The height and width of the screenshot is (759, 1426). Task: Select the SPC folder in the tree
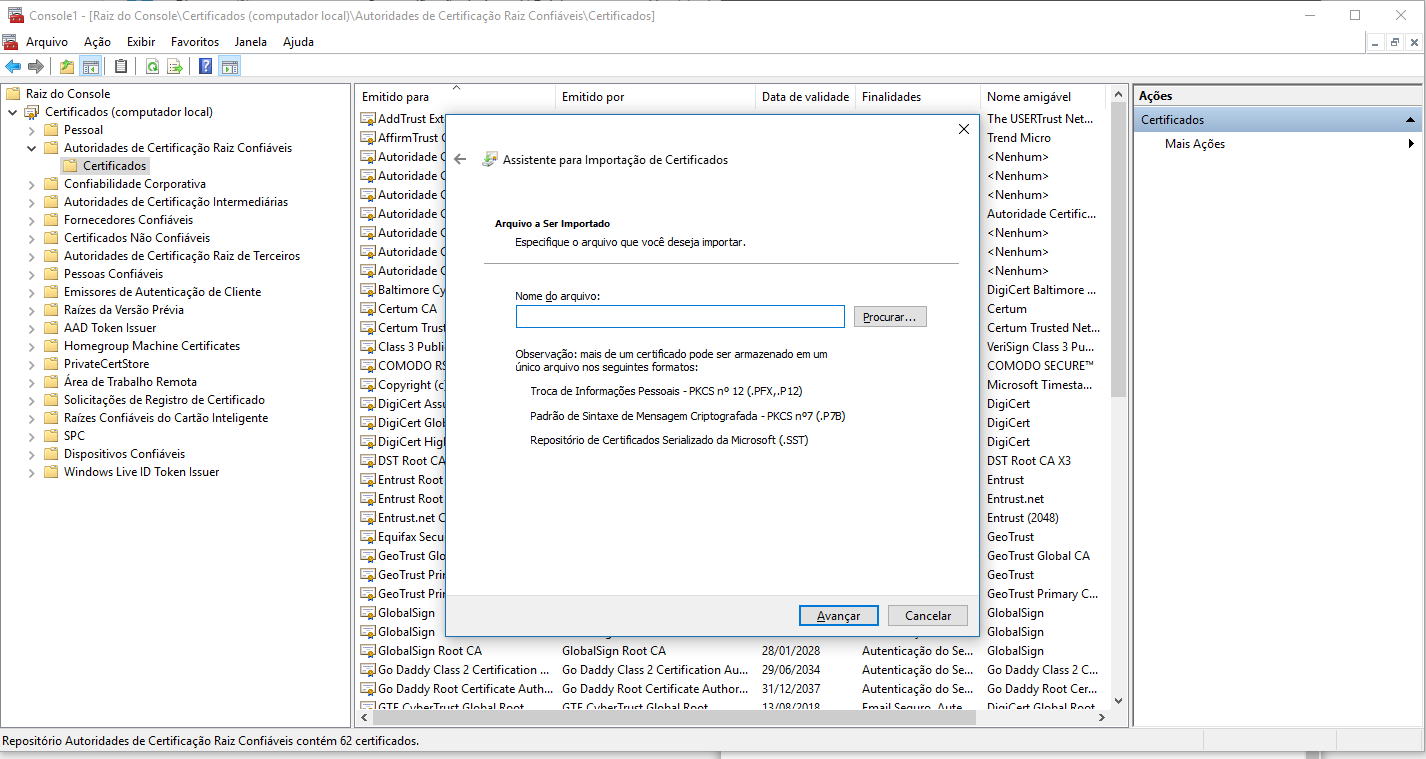click(74, 436)
